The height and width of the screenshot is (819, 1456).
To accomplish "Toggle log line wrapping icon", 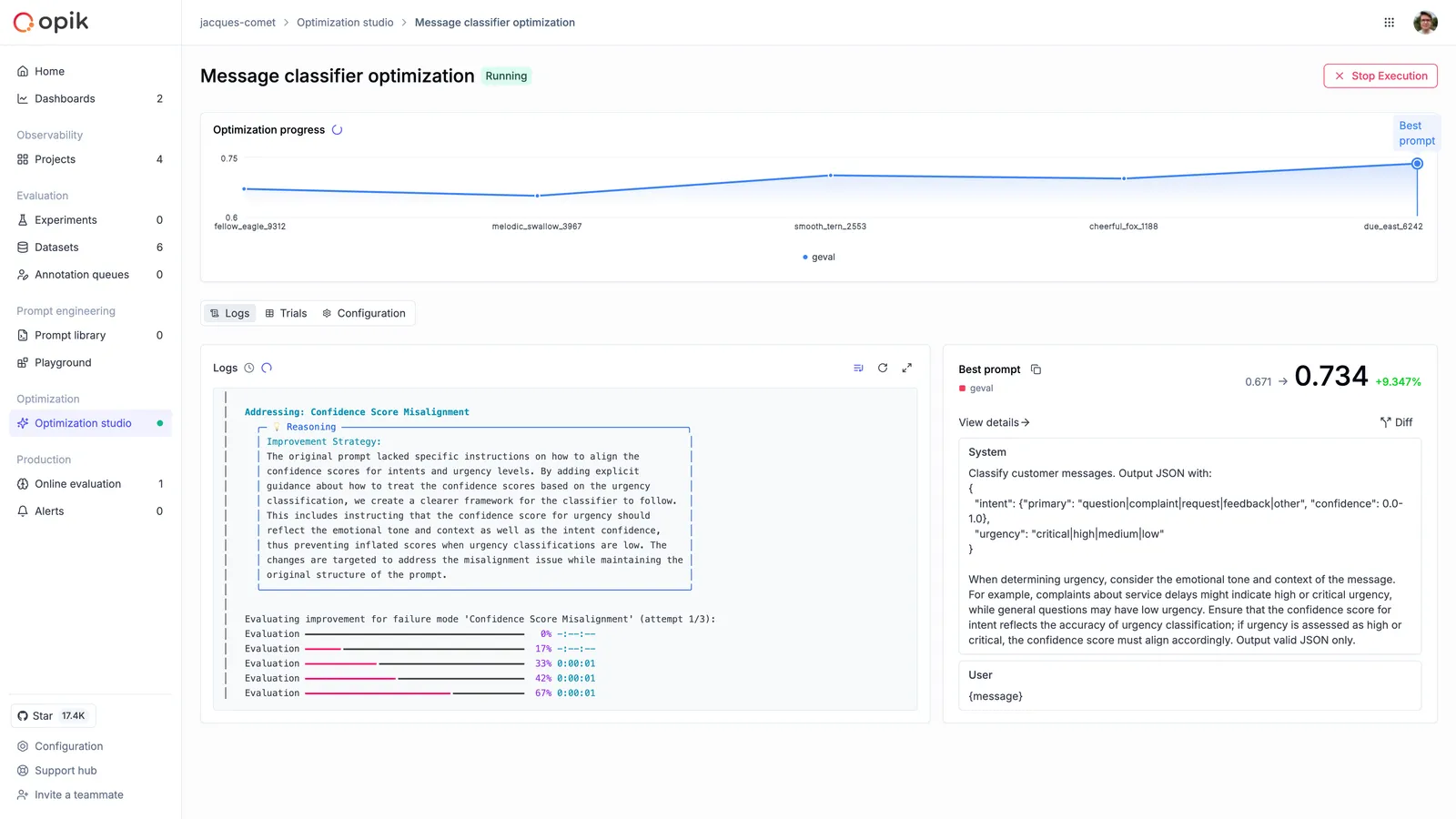I will tap(858, 368).
